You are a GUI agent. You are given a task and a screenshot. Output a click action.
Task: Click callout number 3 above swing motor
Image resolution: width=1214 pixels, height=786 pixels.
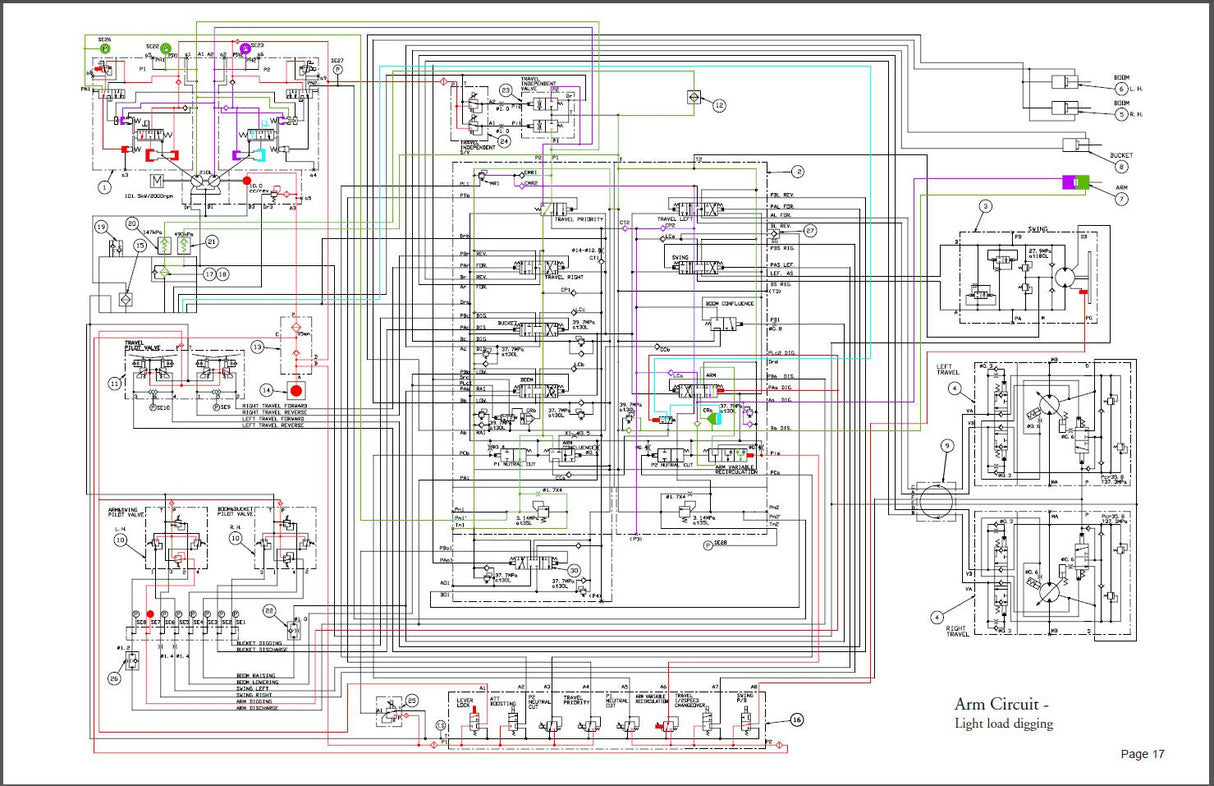[x=985, y=206]
